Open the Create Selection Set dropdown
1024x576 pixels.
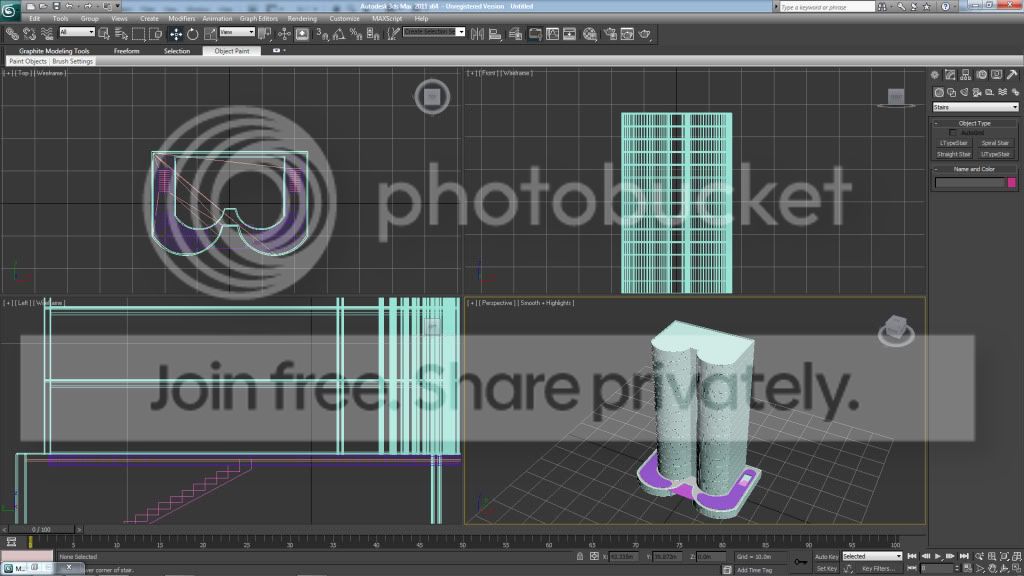click(x=434, y=32)
